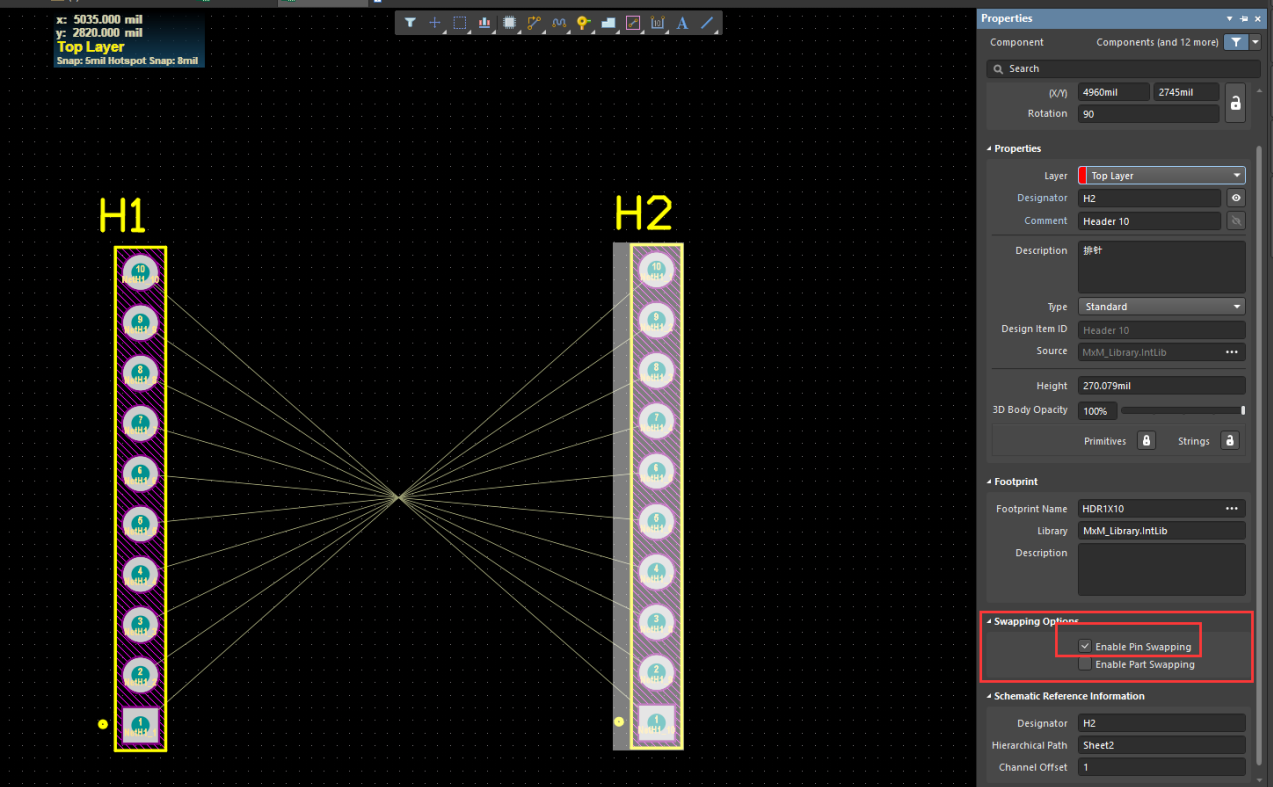
Task: Open the Type dropdown showing Standard
Action: tap(1161, 307)
